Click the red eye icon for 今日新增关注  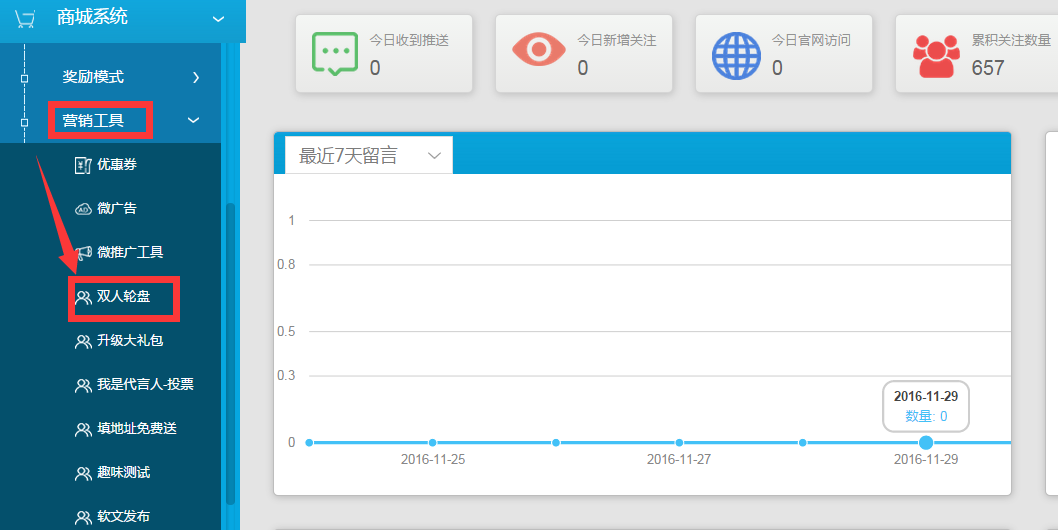539,50
